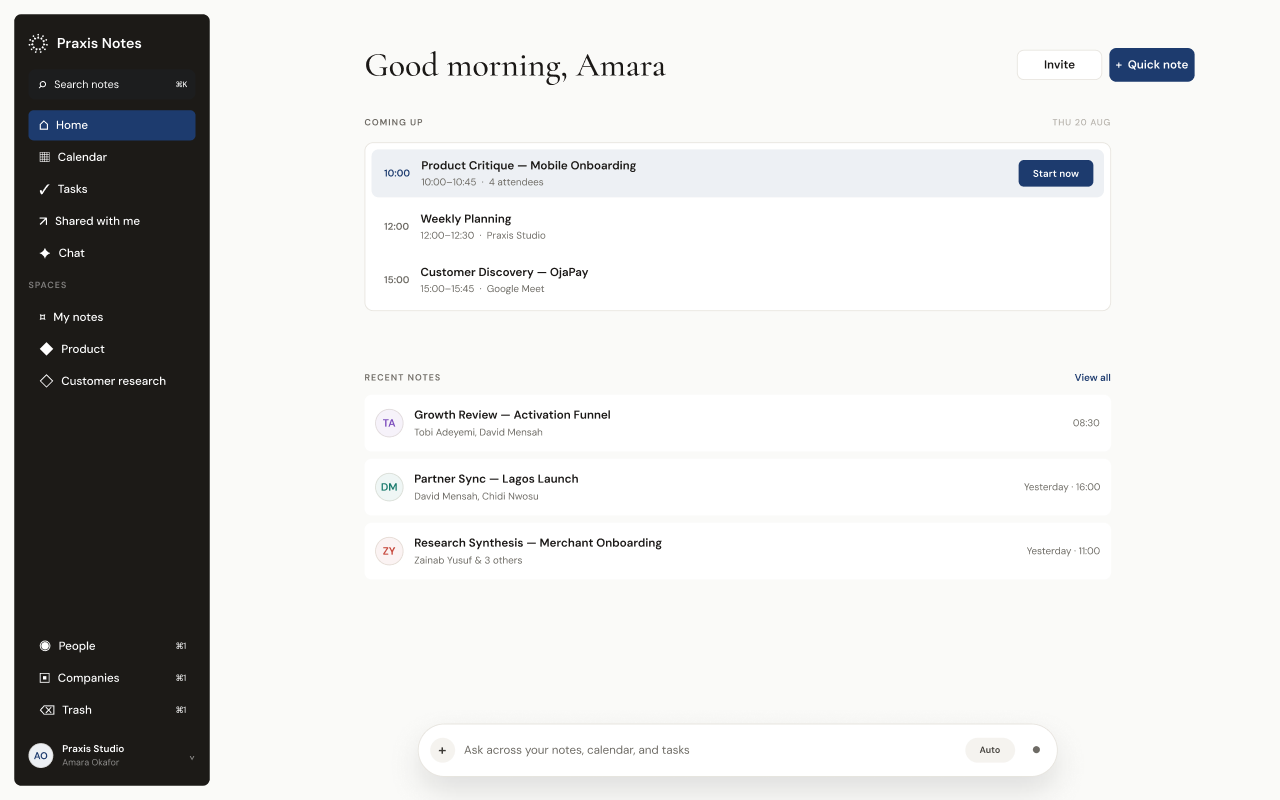Open Weekly Planning event
Viewport: 1280px width, 800px height.
tap(738, 226)
